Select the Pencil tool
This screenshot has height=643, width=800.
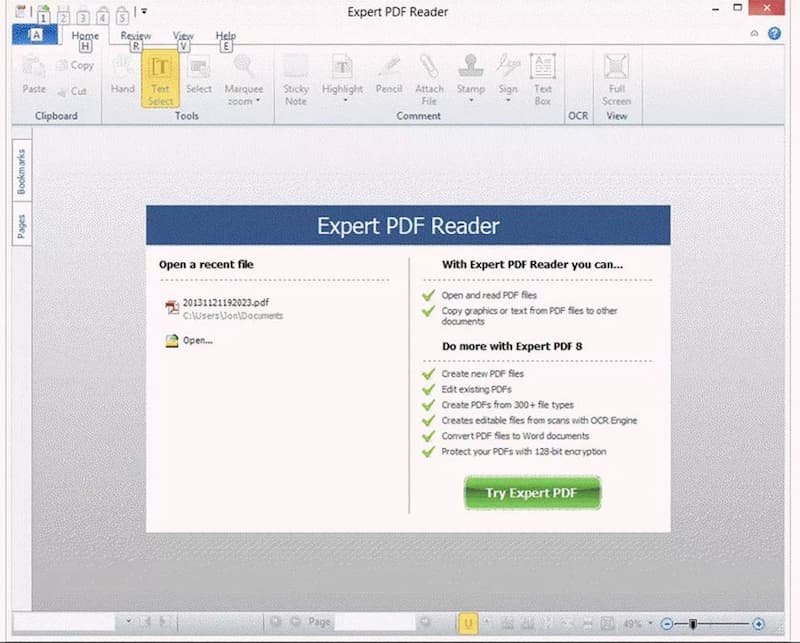[x=389, y=76]
